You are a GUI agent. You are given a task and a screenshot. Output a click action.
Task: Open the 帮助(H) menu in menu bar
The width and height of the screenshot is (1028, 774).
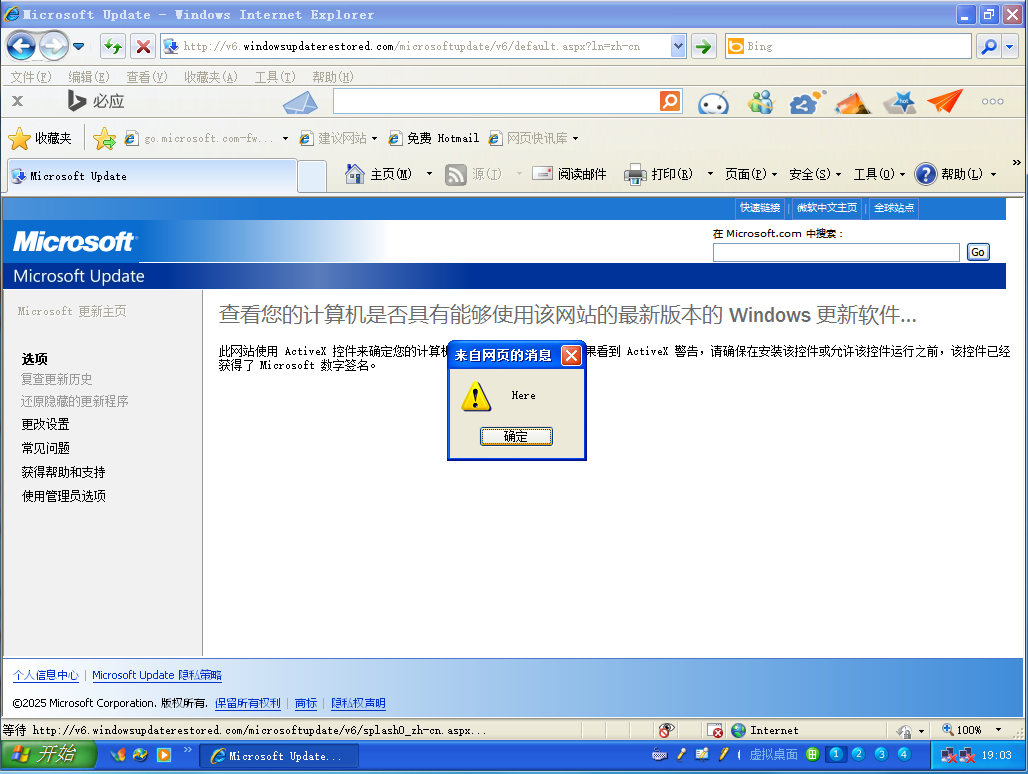point(332,77)
